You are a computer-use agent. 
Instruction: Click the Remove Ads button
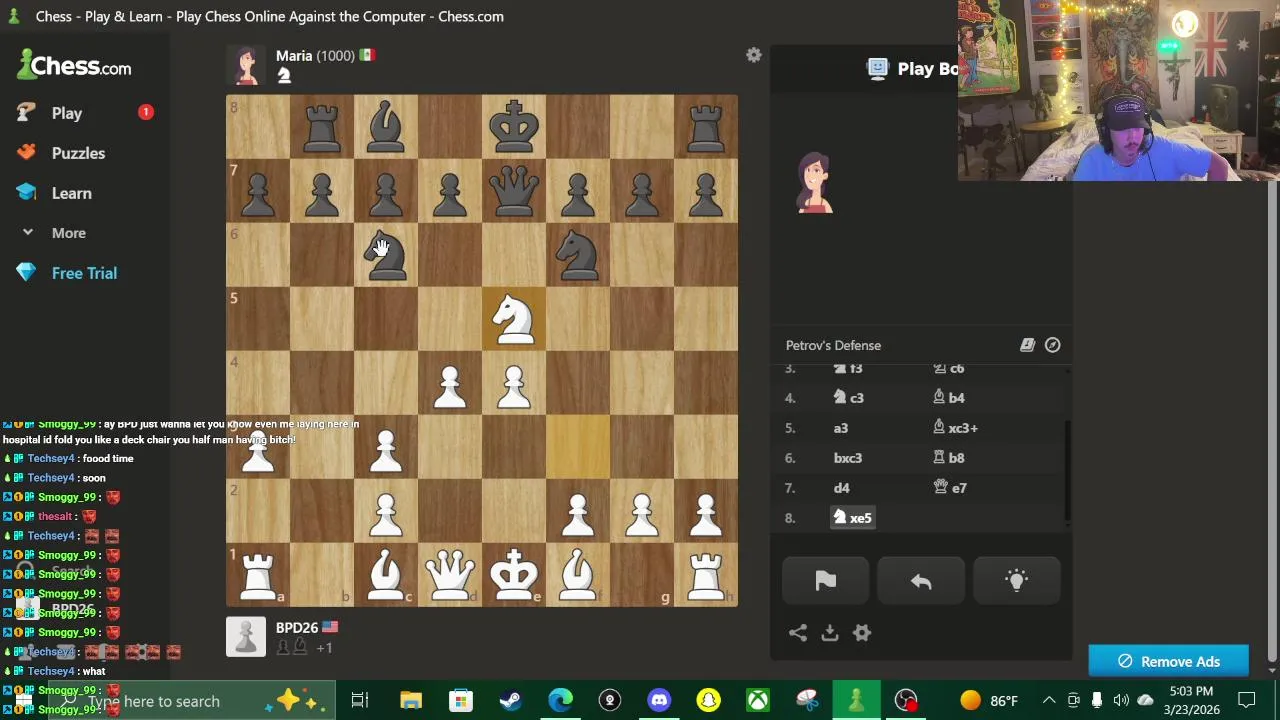(x=1168, y=661)
